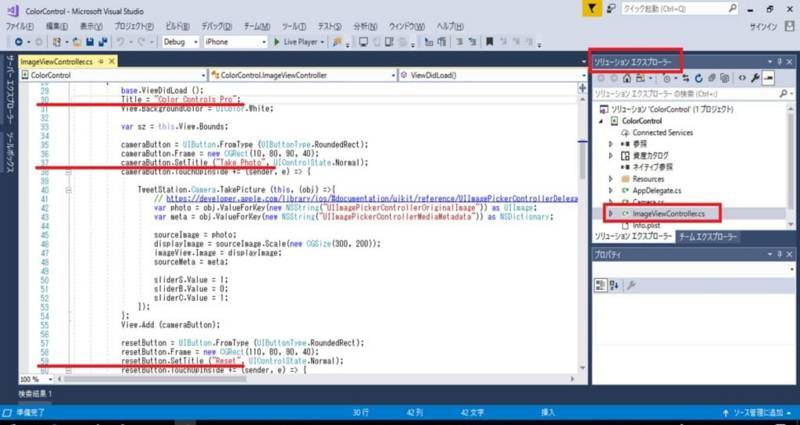Image resolution: width=800 pixels, height=425 pixels.
Task: Toggle the pending changes filter clock icon
Action: (667, 78)
